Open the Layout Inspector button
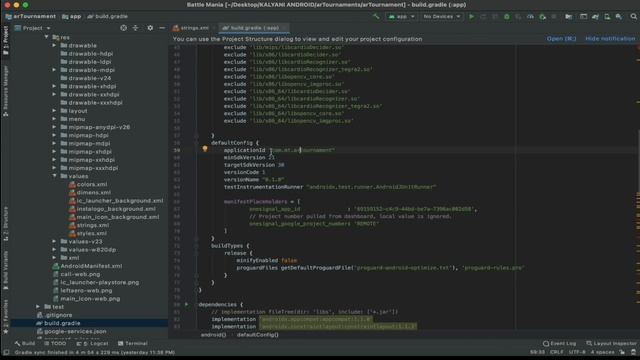This screenshot has width=640, height=360. 611,344
